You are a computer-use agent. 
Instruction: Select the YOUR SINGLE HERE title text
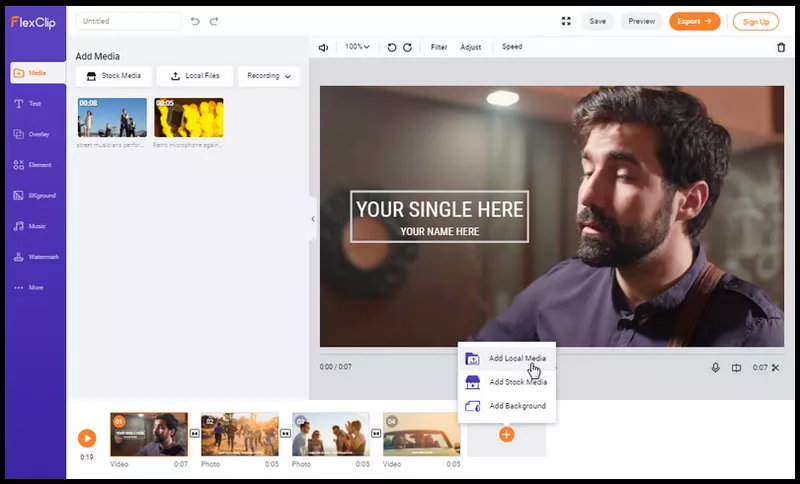(x=439, y=210)
